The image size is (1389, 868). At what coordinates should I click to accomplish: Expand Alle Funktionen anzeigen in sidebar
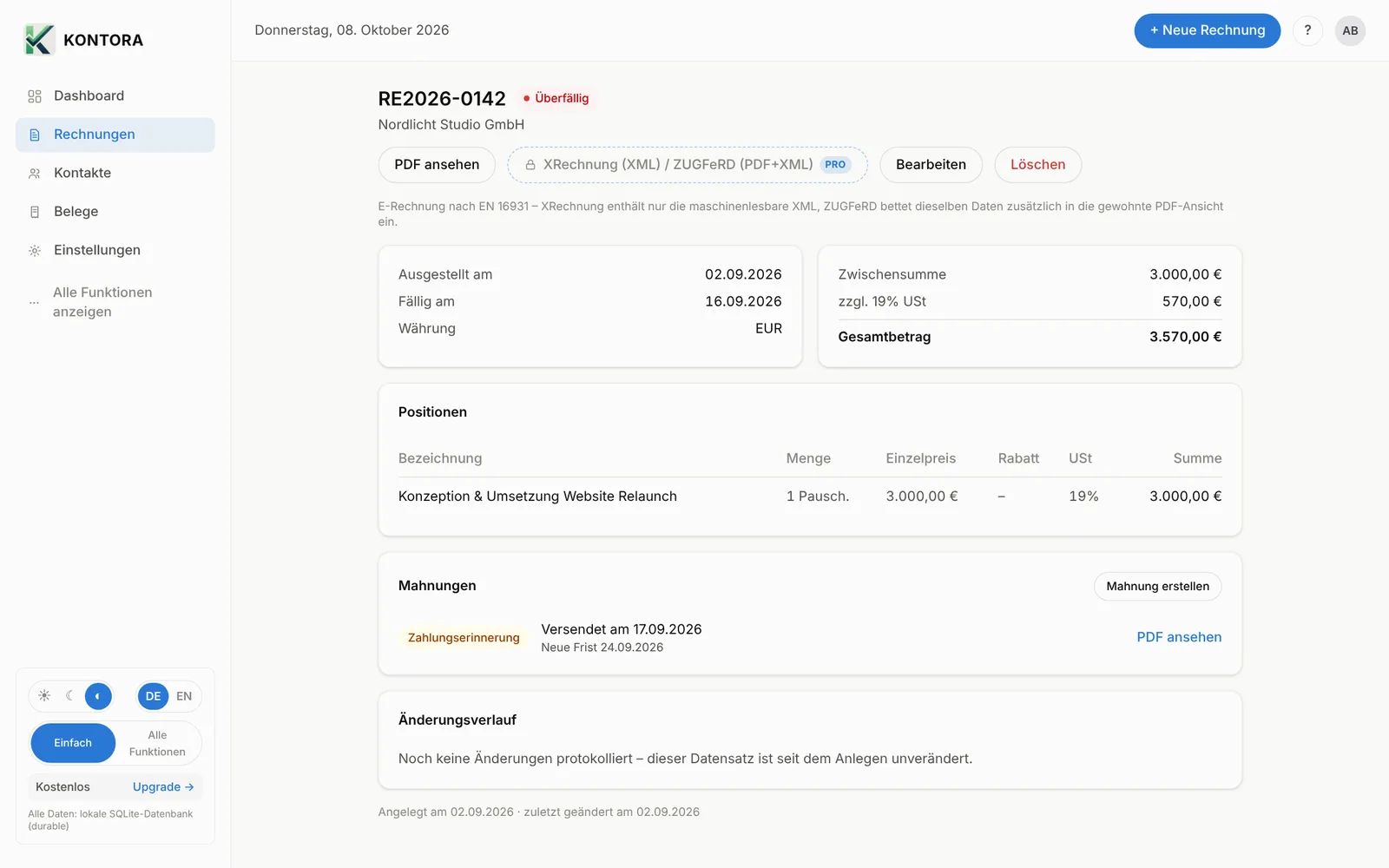[115, 302]
